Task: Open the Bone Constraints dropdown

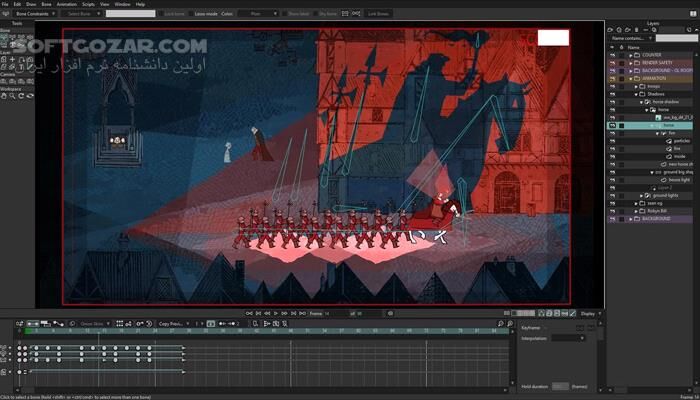Action: [34, 14]
